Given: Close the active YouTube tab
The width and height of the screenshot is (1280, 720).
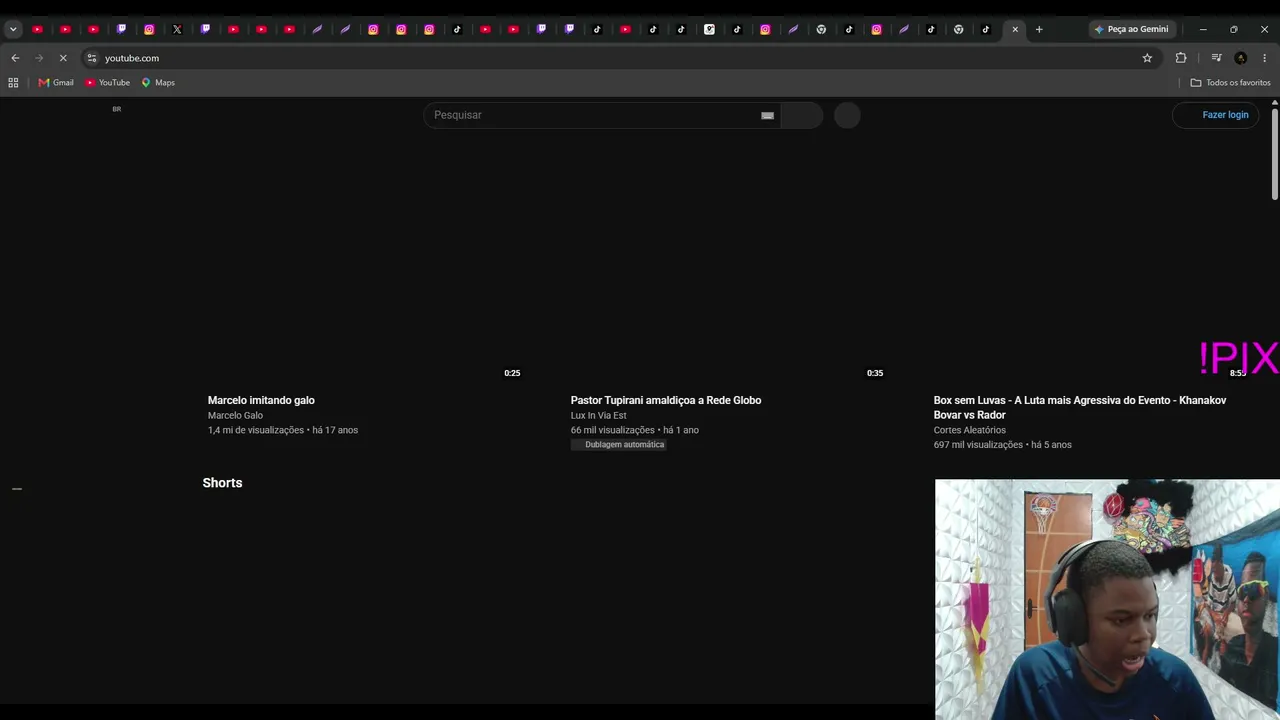Looking at the screenshot, I should point(1015,29).
